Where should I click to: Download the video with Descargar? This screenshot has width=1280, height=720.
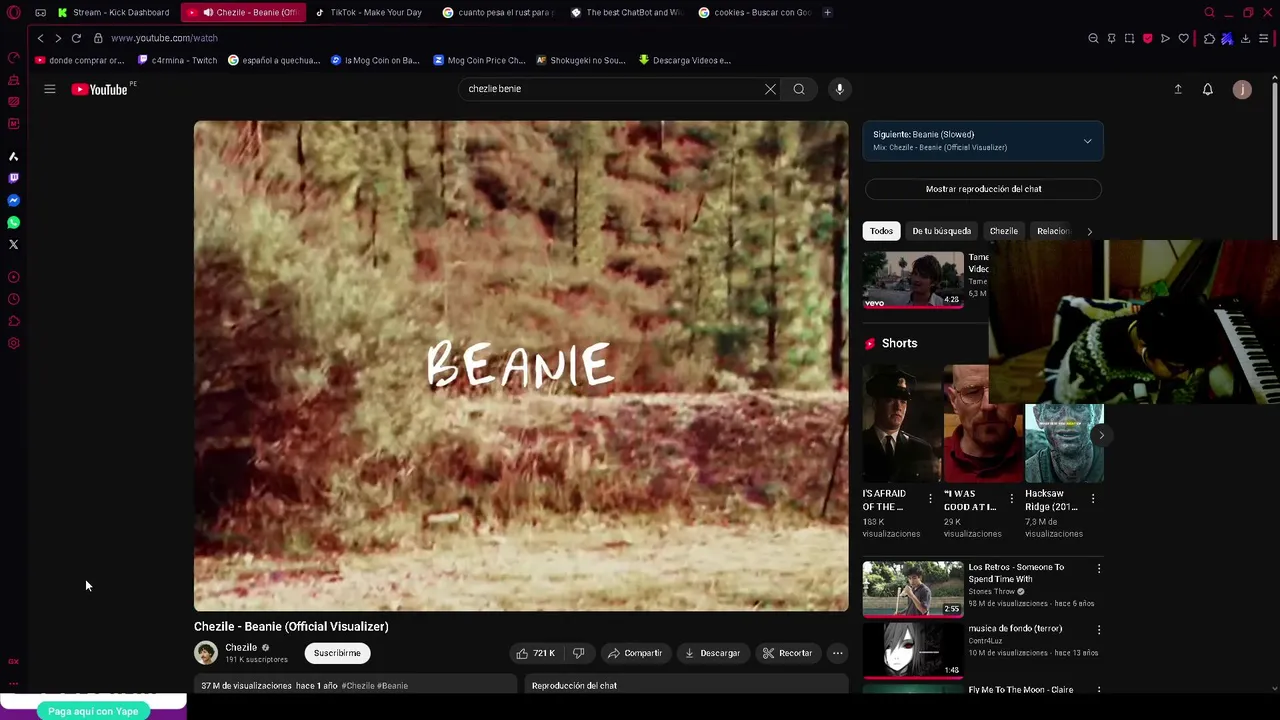(712, 653)
